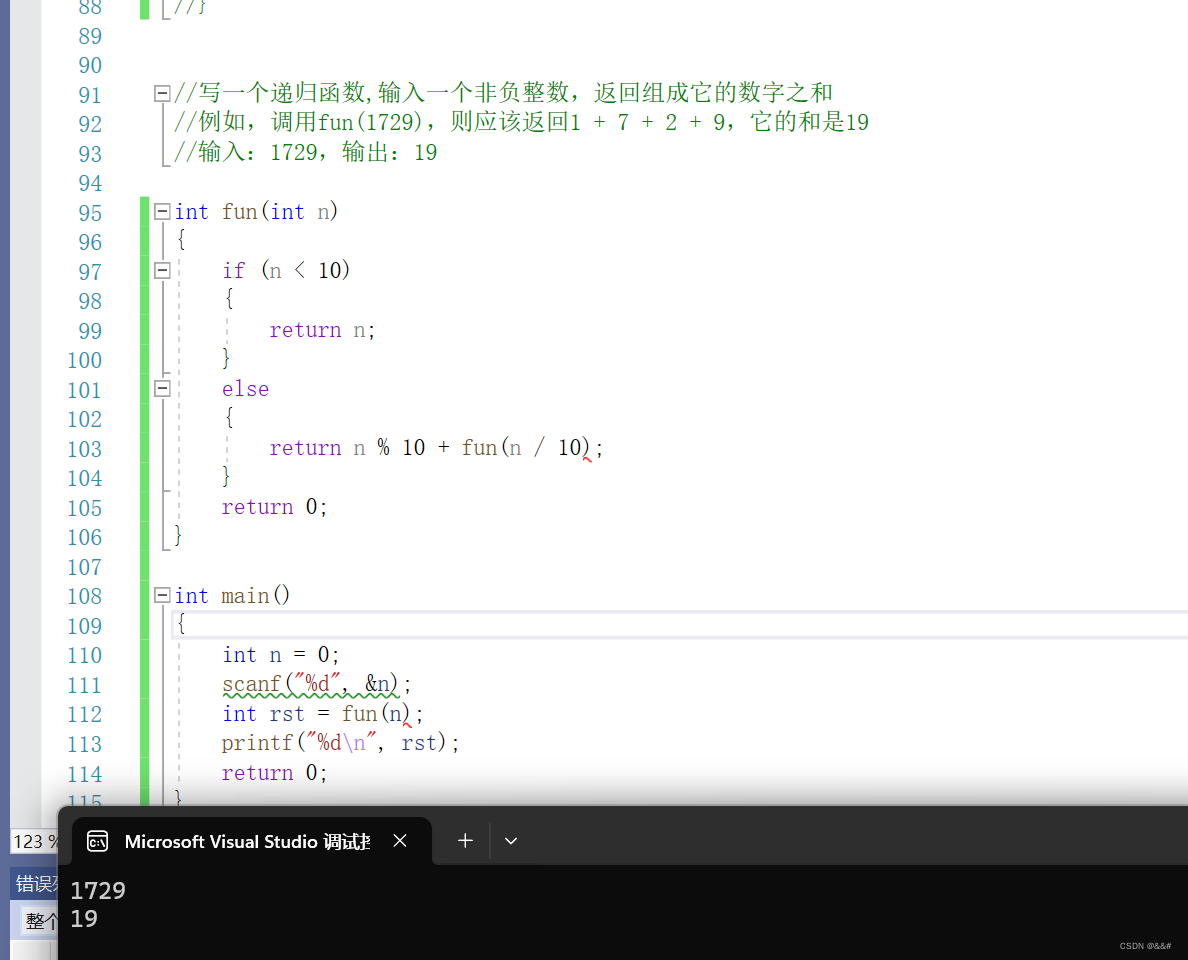Click the 'int rst = fun(n);' line

(323, 714)
